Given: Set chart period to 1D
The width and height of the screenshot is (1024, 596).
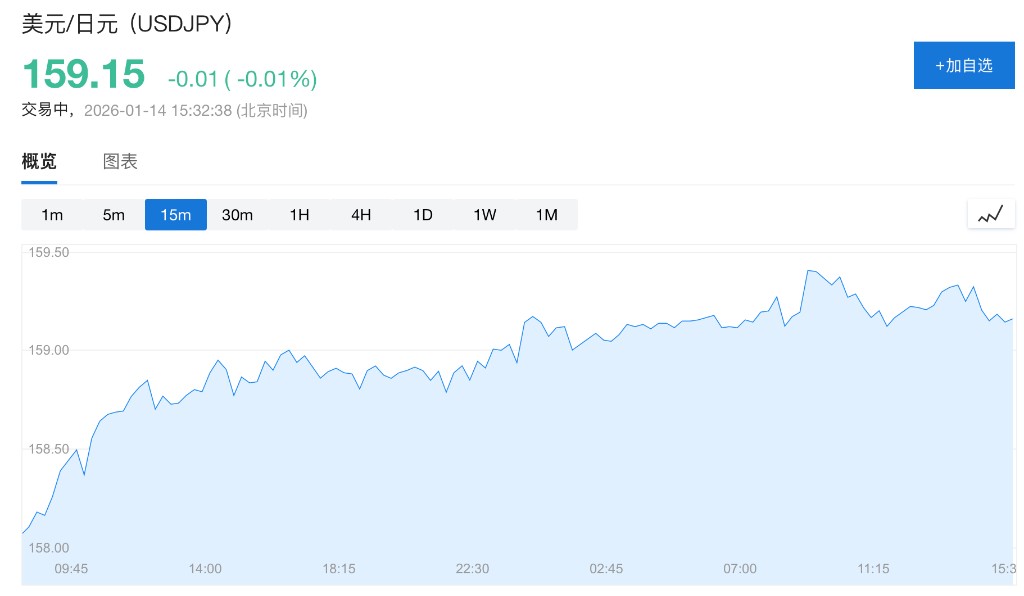Looking at the screenshot, I should click(423, 215).
